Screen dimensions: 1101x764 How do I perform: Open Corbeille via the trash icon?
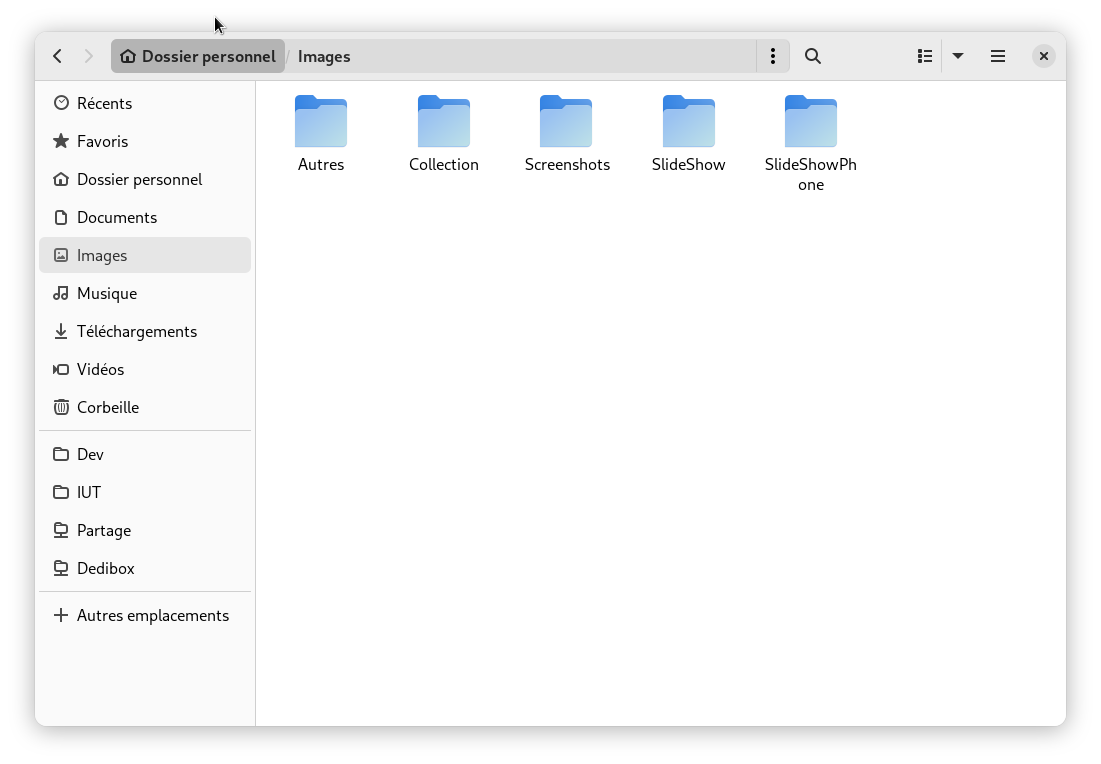click(x=61, y=407)
